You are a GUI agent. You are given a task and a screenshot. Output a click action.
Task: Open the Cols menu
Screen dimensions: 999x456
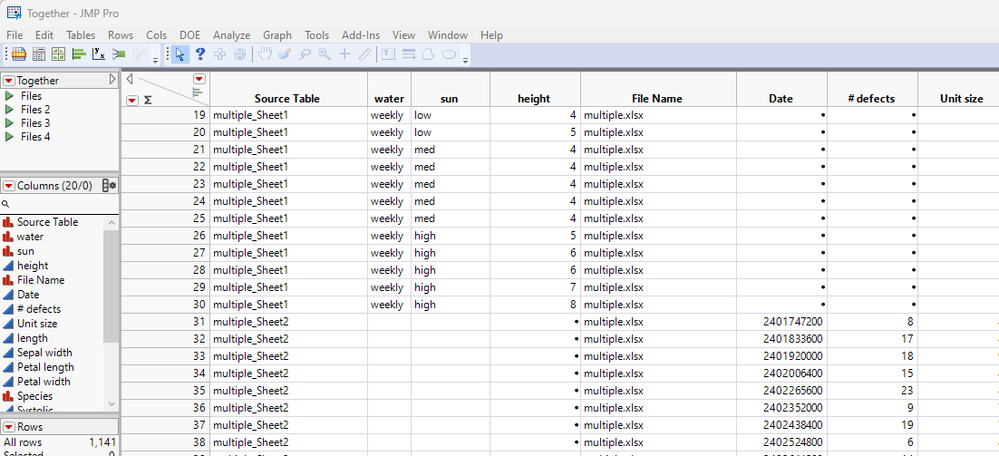pyautogui.click(x=156, y=35)
